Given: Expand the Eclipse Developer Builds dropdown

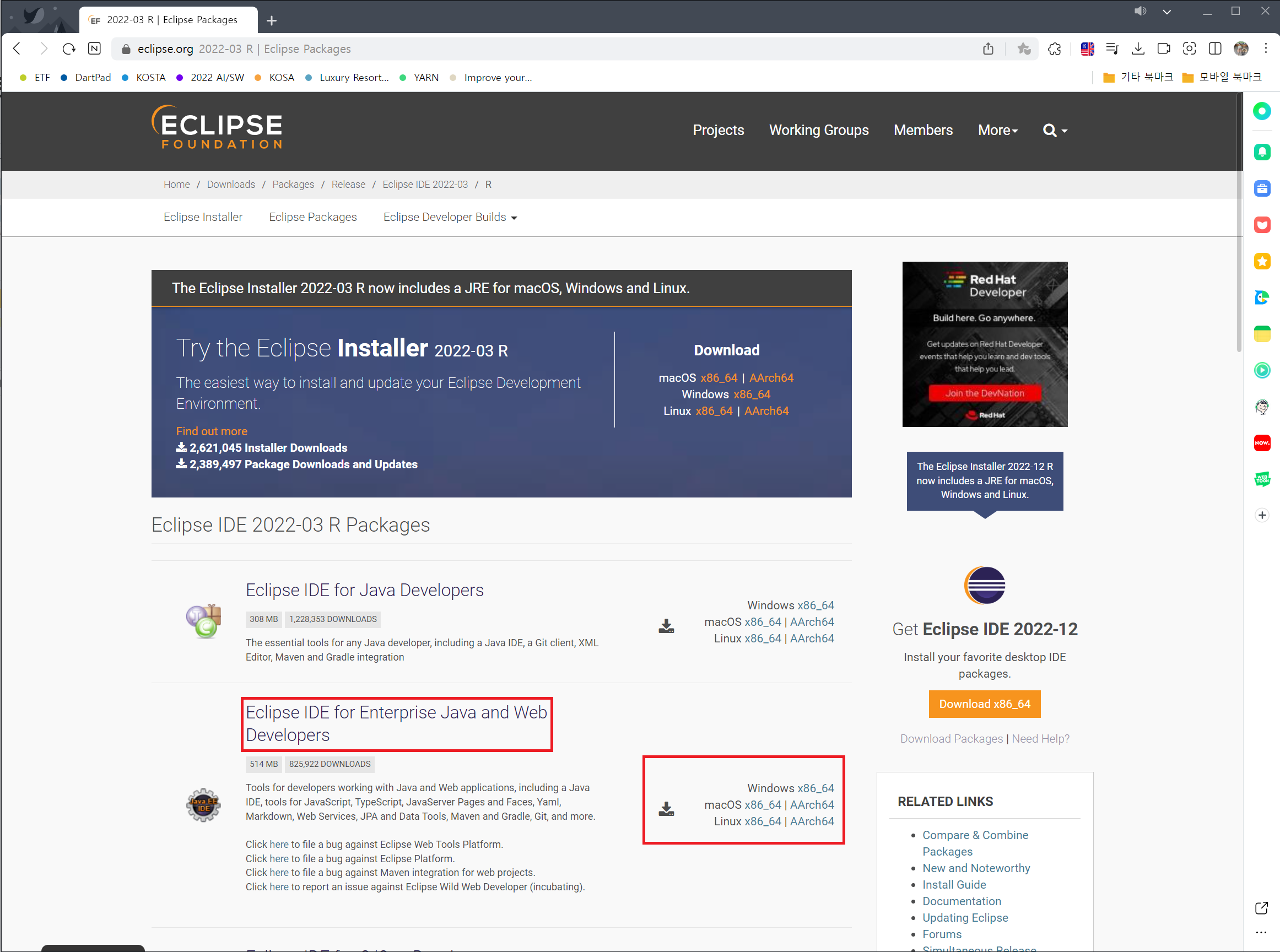Looking at the screenshot, I should (x=450, y=217).
